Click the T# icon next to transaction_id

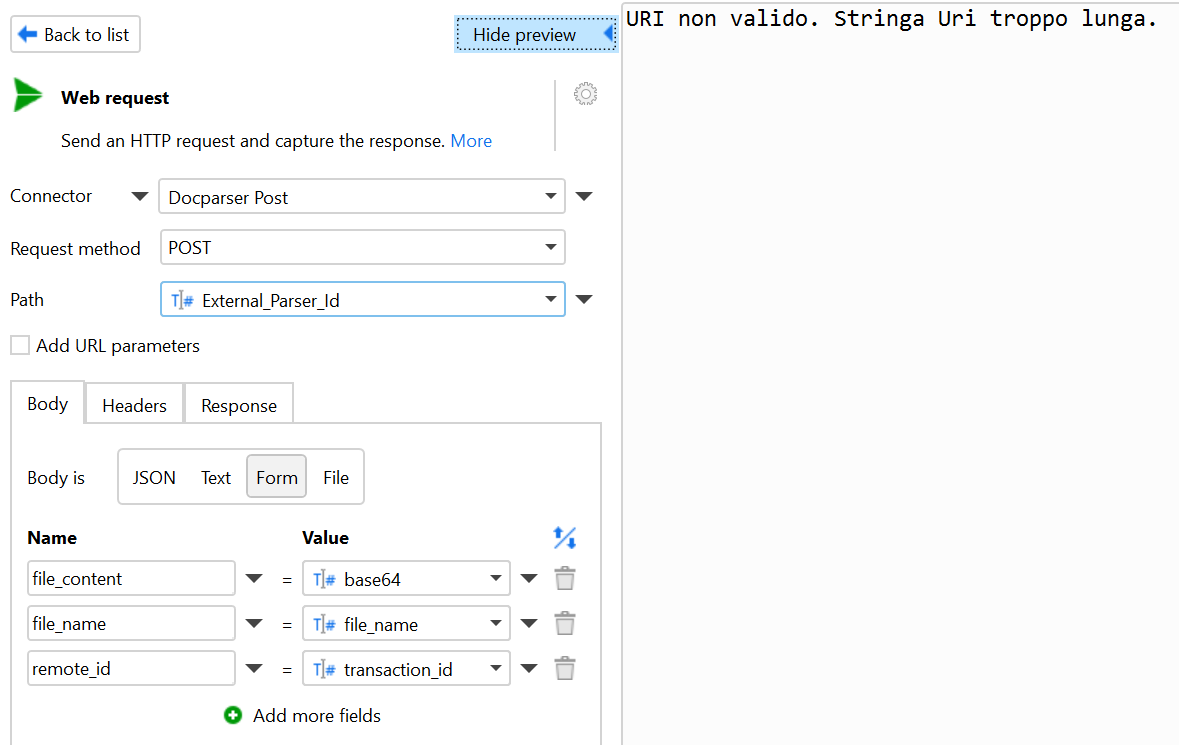(x=324, y=669)
